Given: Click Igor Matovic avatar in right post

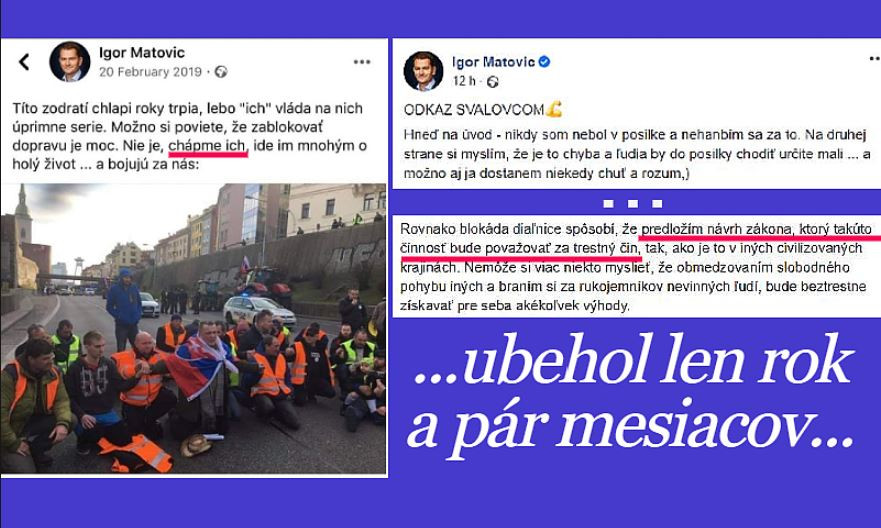Looking at the screenshot, I should (x=424, y=71).
